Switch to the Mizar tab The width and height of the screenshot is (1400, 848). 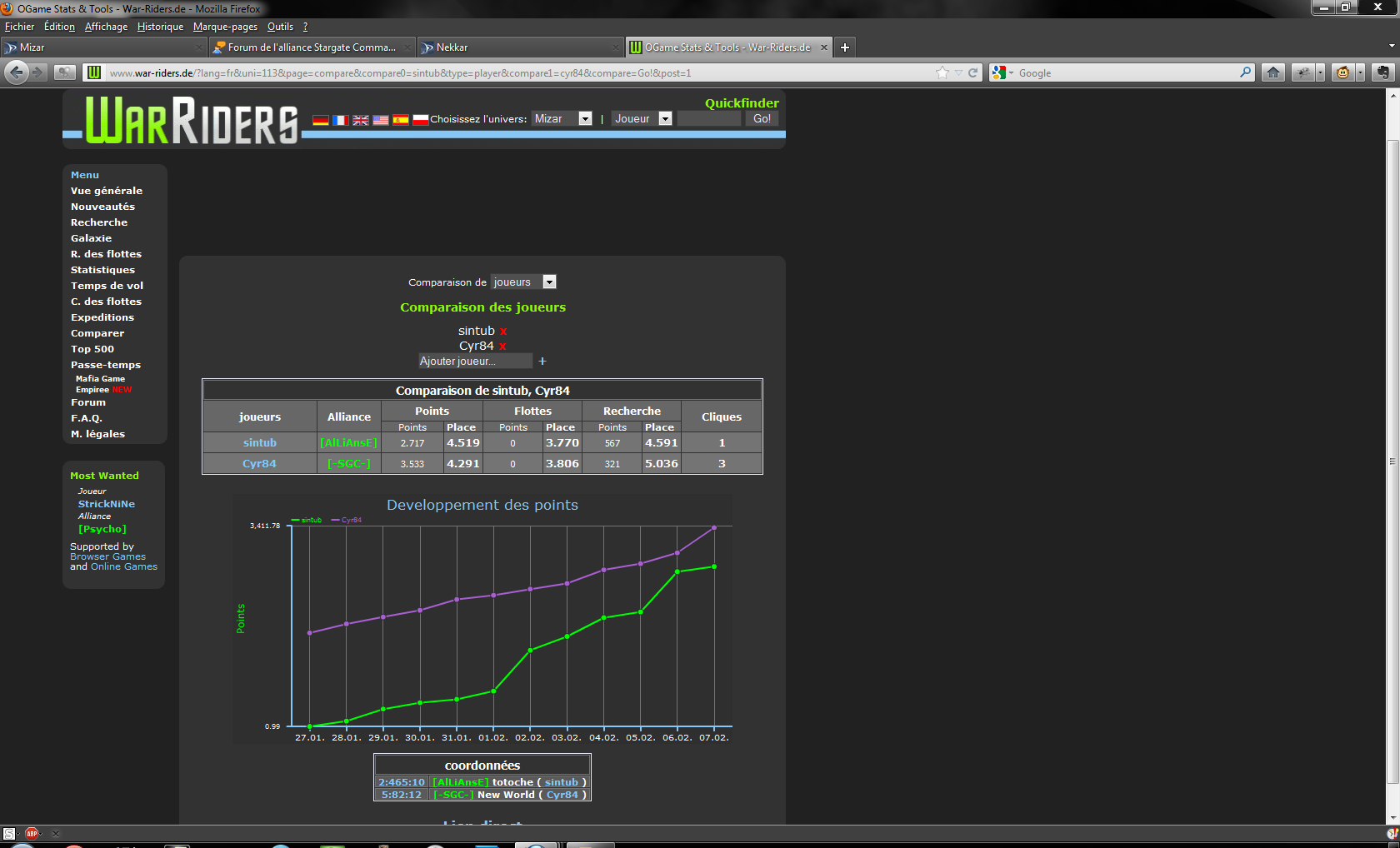[103, 47]
